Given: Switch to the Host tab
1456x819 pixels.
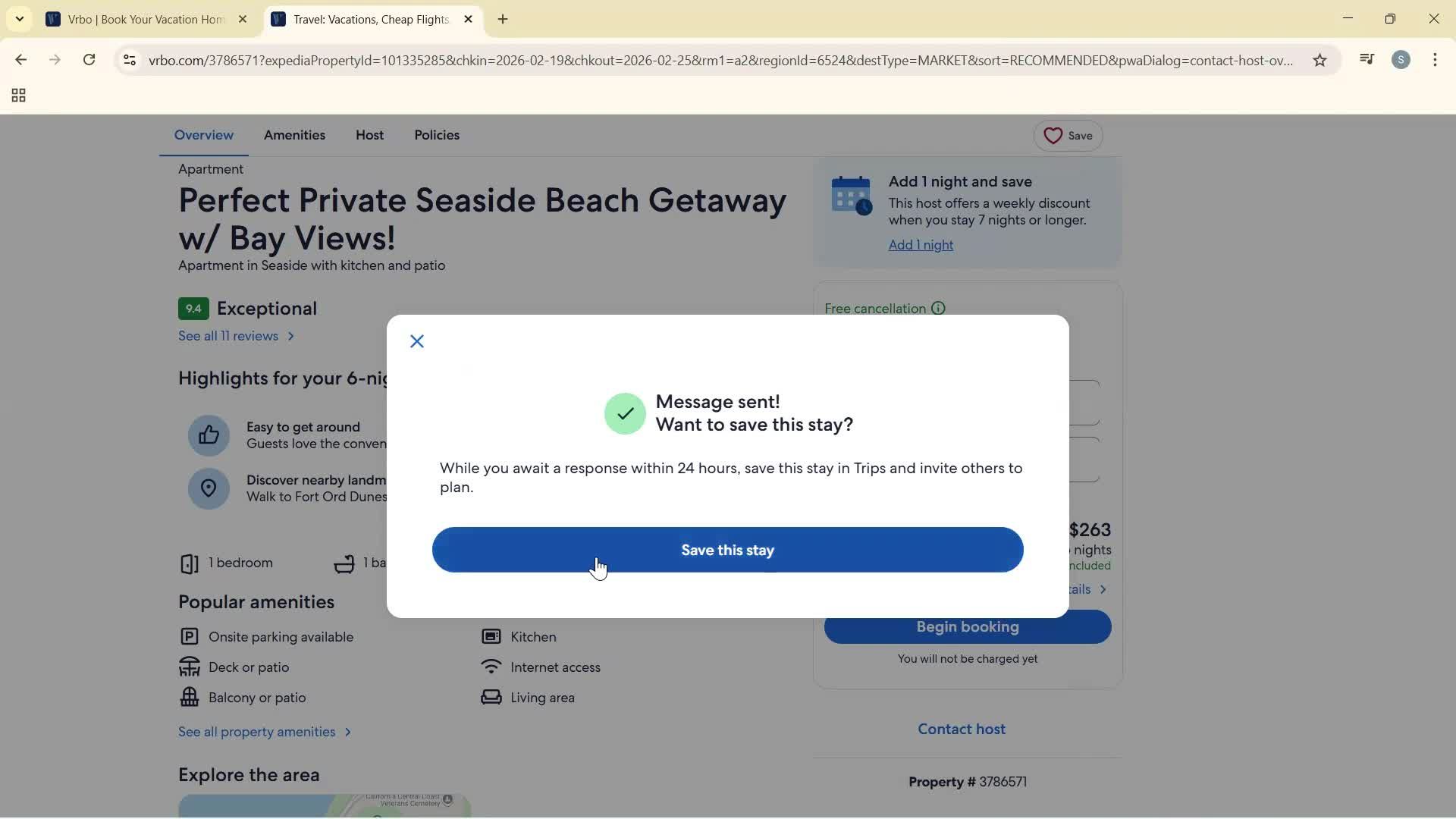Looking at the screenshot, I should tap(369, 135).
